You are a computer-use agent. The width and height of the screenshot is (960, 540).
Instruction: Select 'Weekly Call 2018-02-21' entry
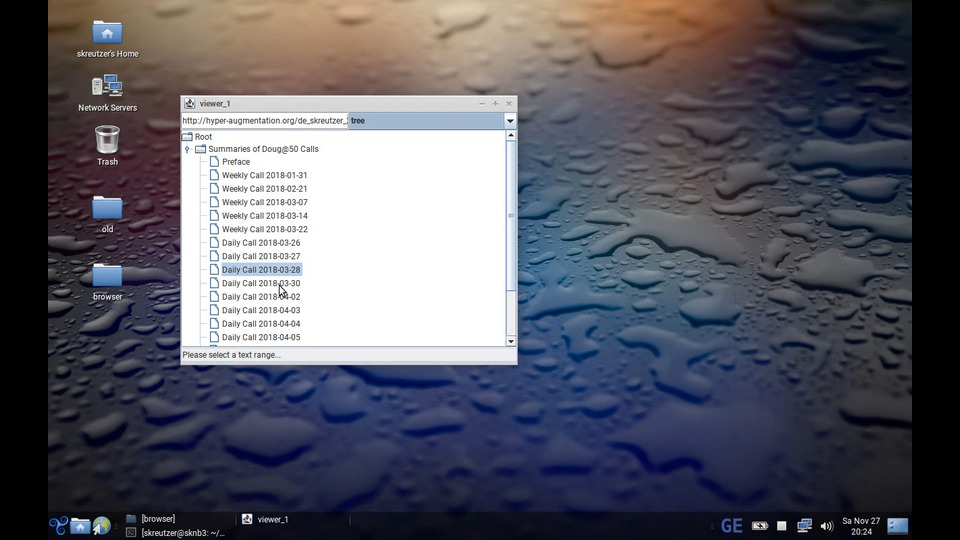264,189
